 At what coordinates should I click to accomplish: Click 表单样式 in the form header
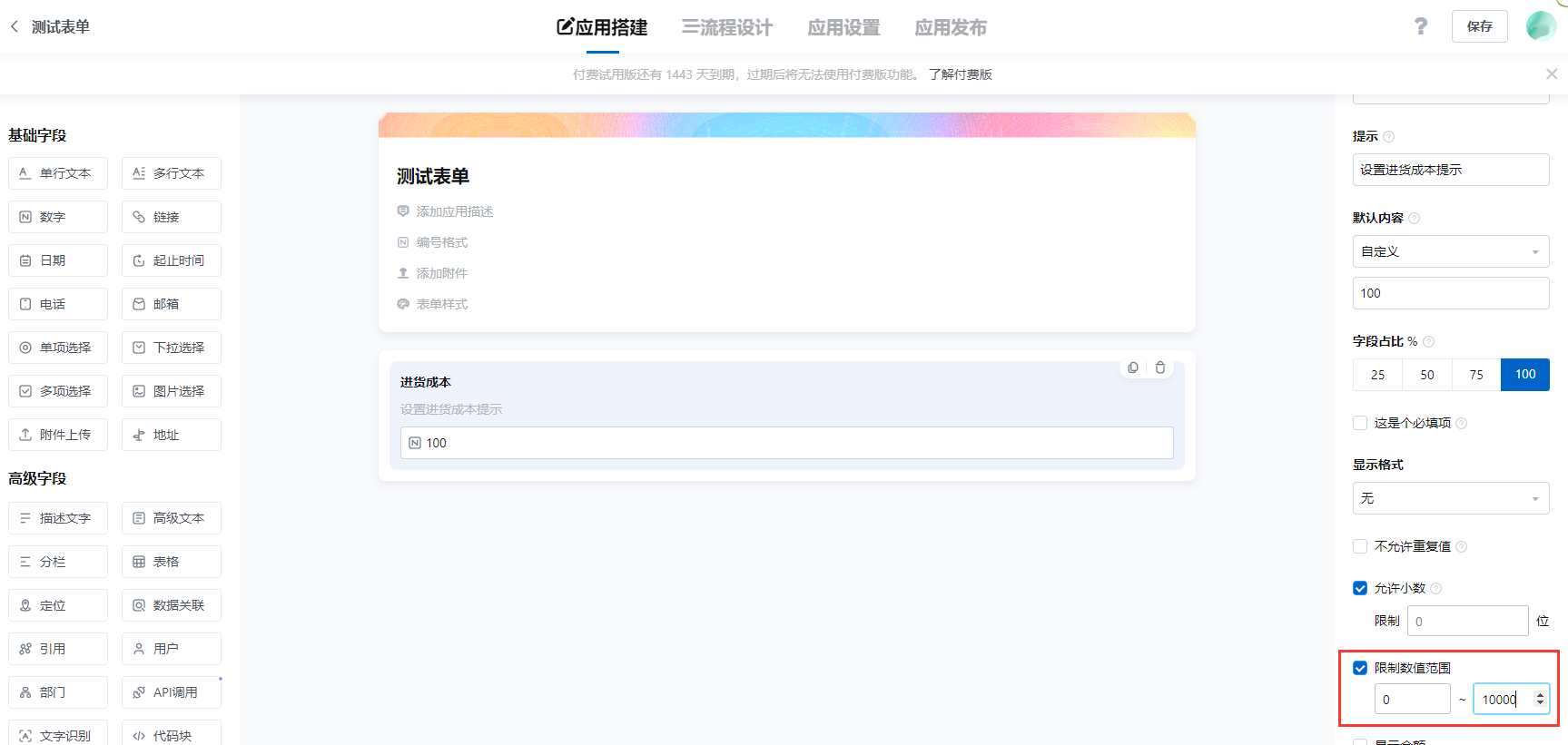pyautogui.click(x=432, y=304)
